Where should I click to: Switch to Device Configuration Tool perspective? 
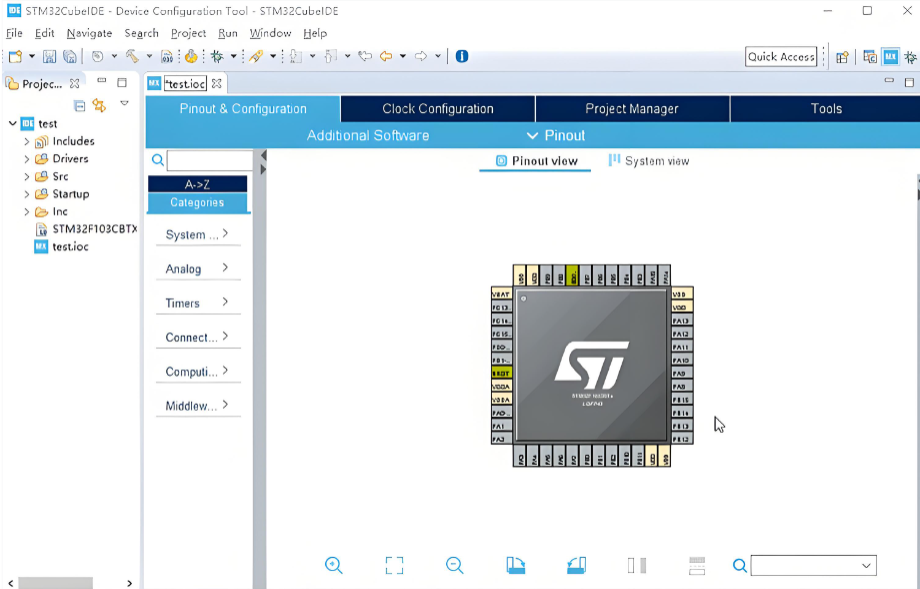(891, 57)
